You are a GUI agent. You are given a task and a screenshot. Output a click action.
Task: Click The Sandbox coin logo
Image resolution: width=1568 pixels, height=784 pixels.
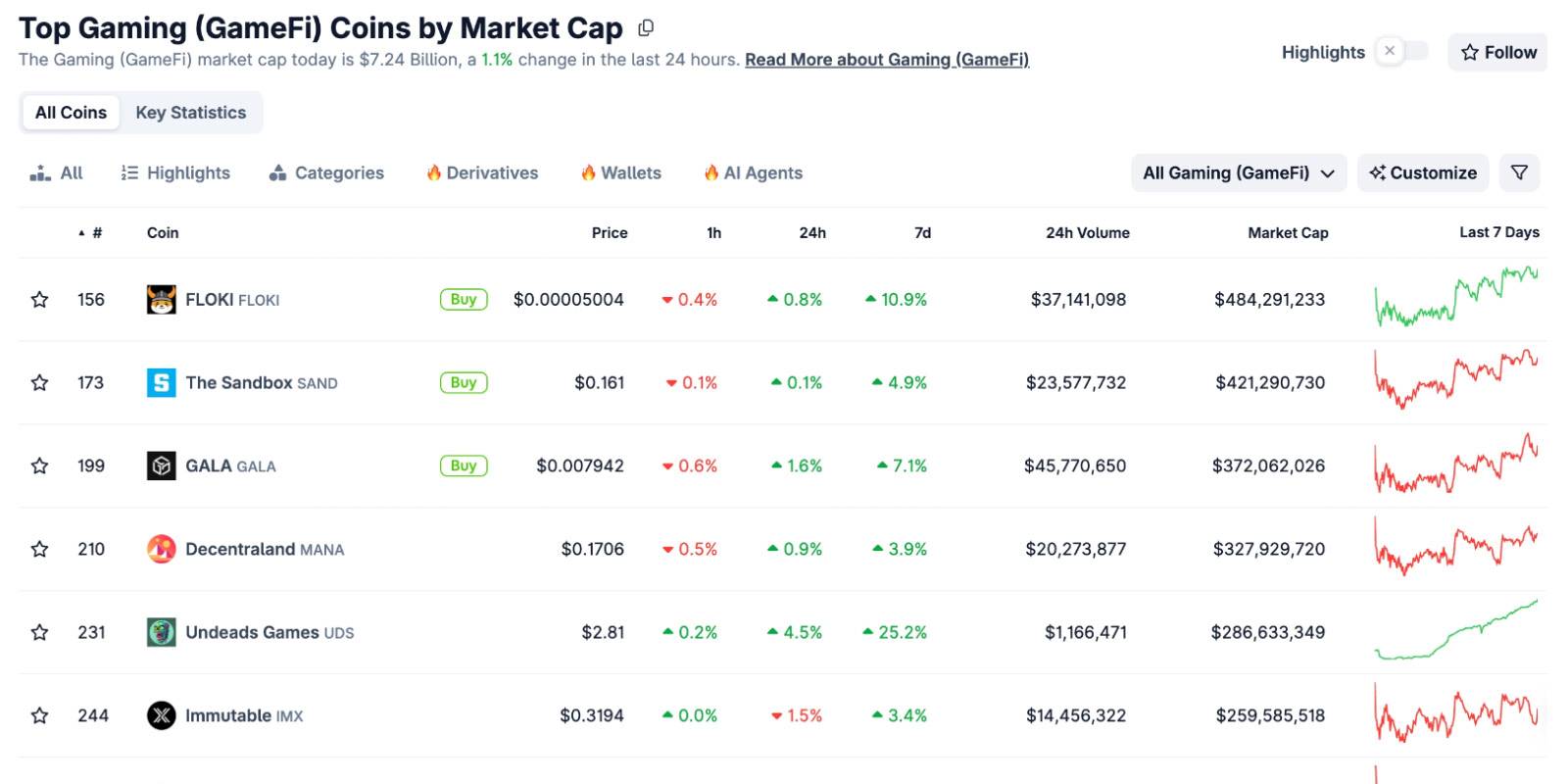[161, 383]
